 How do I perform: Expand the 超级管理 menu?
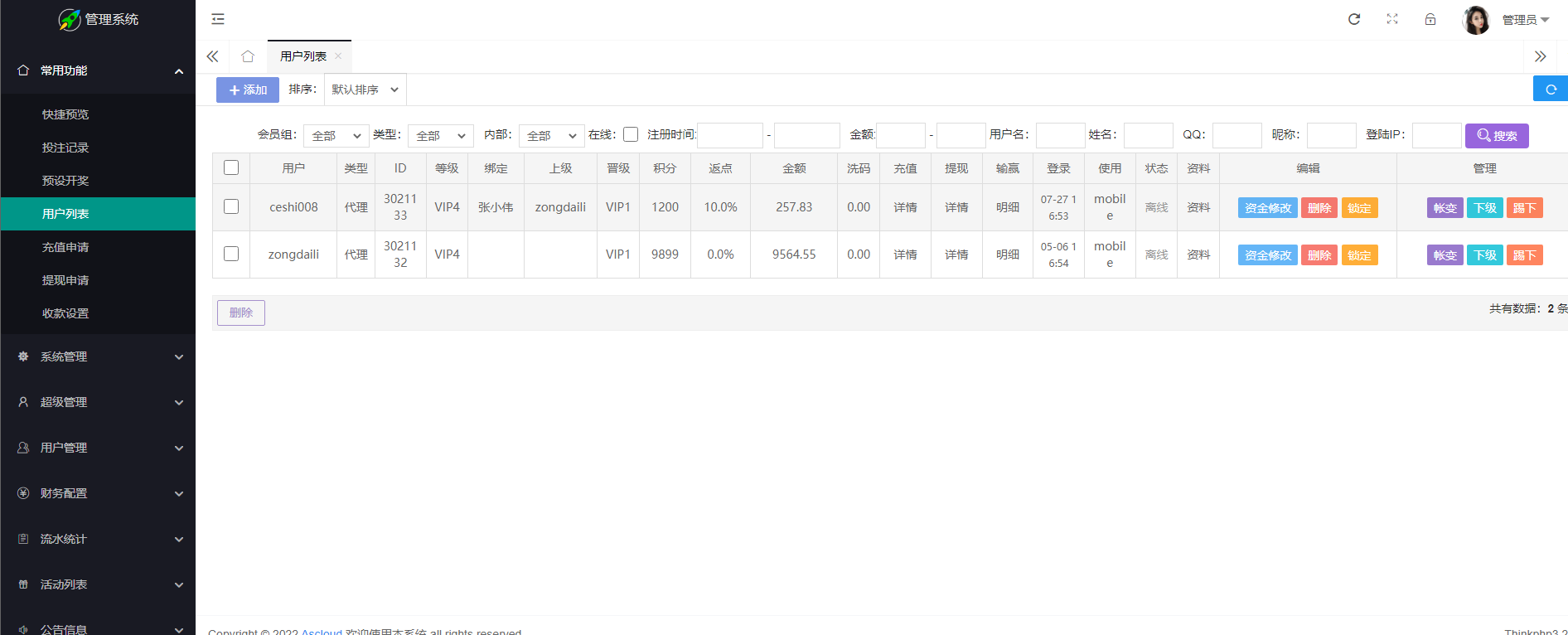(98, 402)
